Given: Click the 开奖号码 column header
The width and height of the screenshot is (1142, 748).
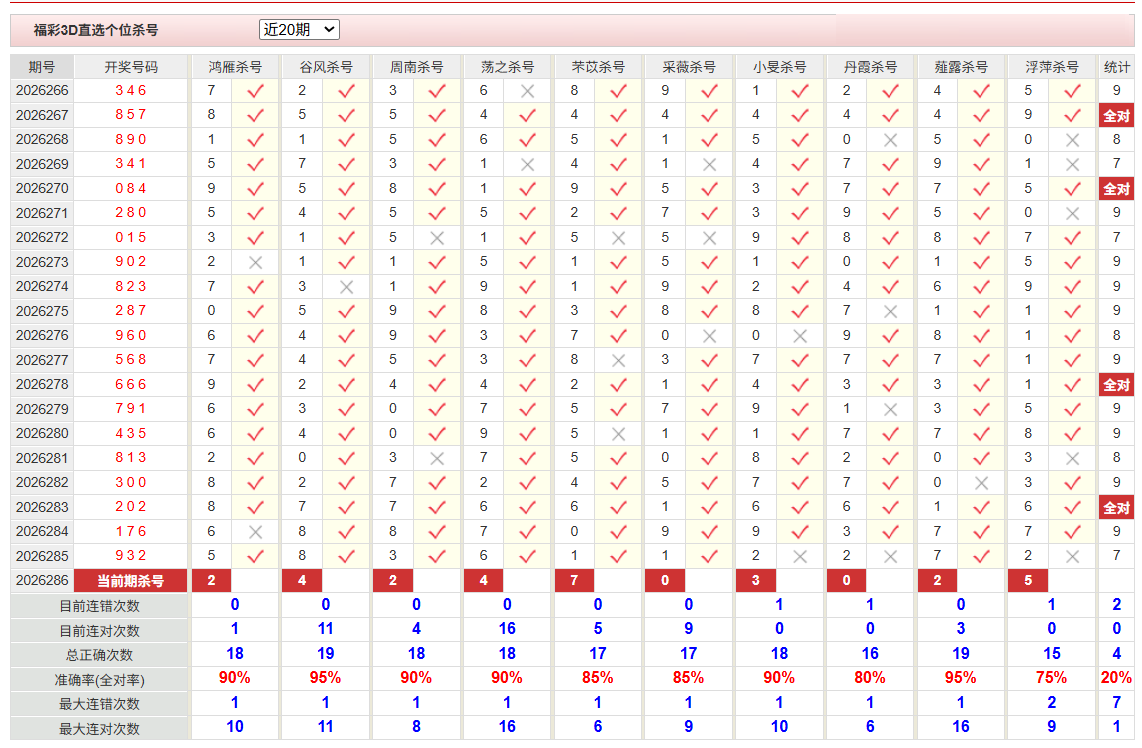Looking at the screenshot, I should click(131, 67).
